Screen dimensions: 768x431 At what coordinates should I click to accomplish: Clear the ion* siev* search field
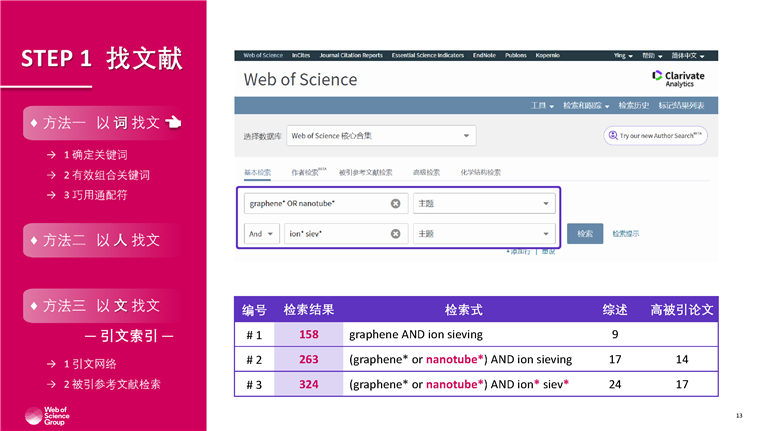click(x=395, y=234)
